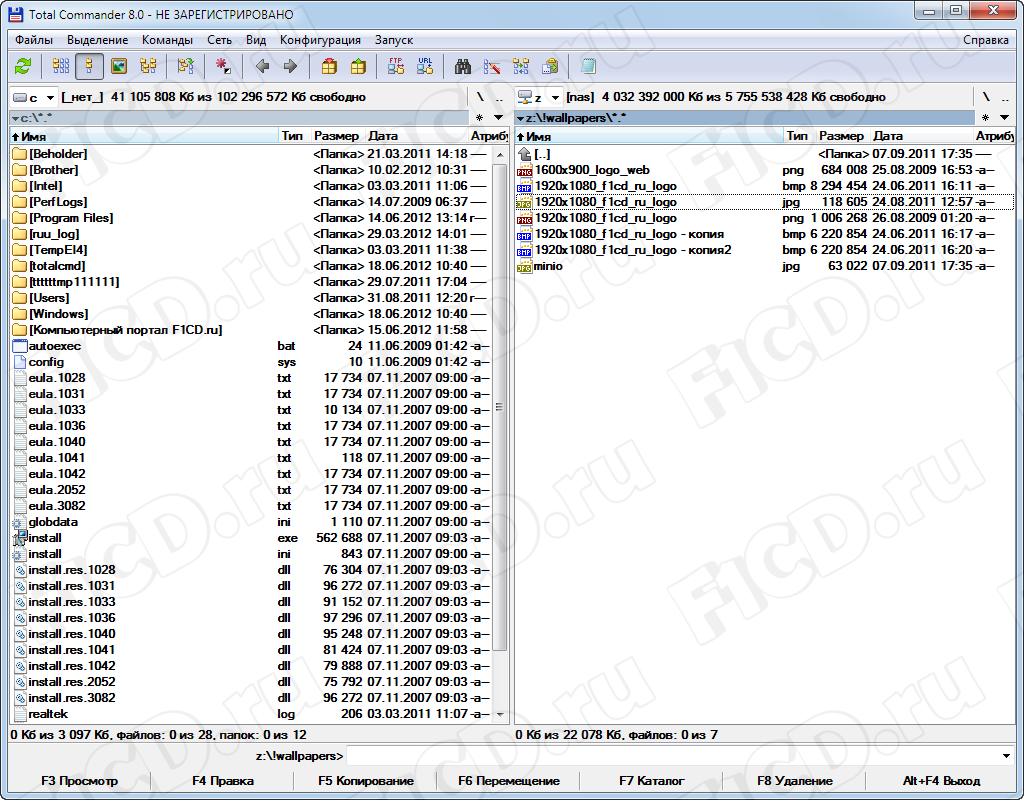The height and width of the screenshot is (800, 1024).
Task: Launch the multi-rename tool icon
Action: [x=492, y=66]
